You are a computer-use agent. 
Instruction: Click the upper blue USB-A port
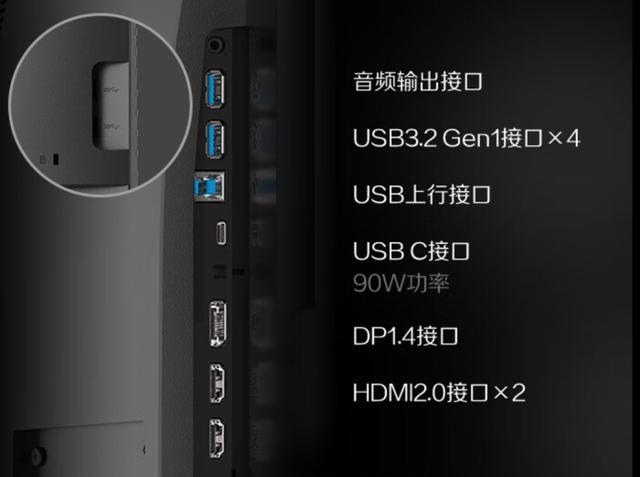(215, 89)
